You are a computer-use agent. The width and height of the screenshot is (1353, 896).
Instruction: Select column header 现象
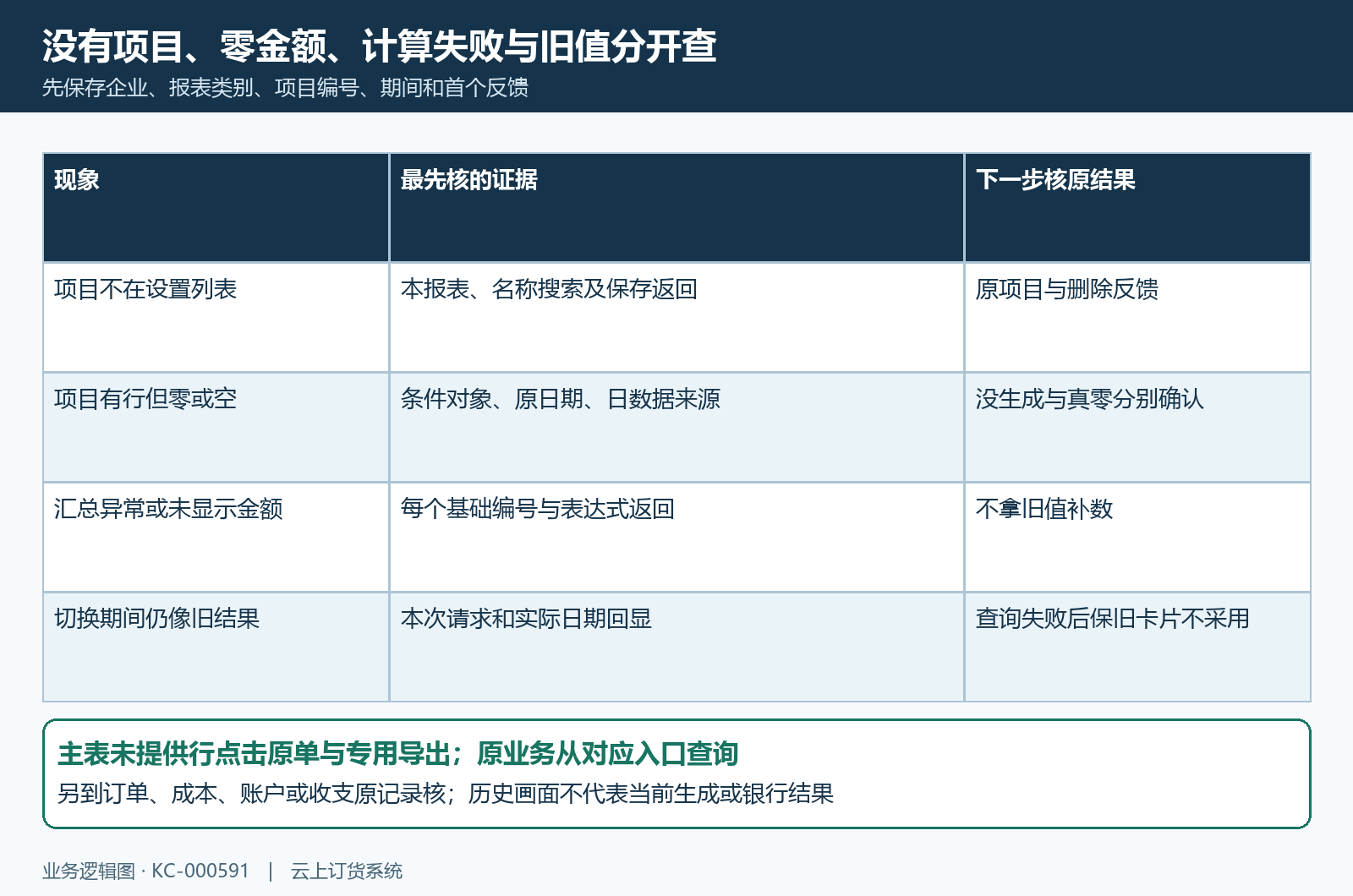[x=216, y=207]
